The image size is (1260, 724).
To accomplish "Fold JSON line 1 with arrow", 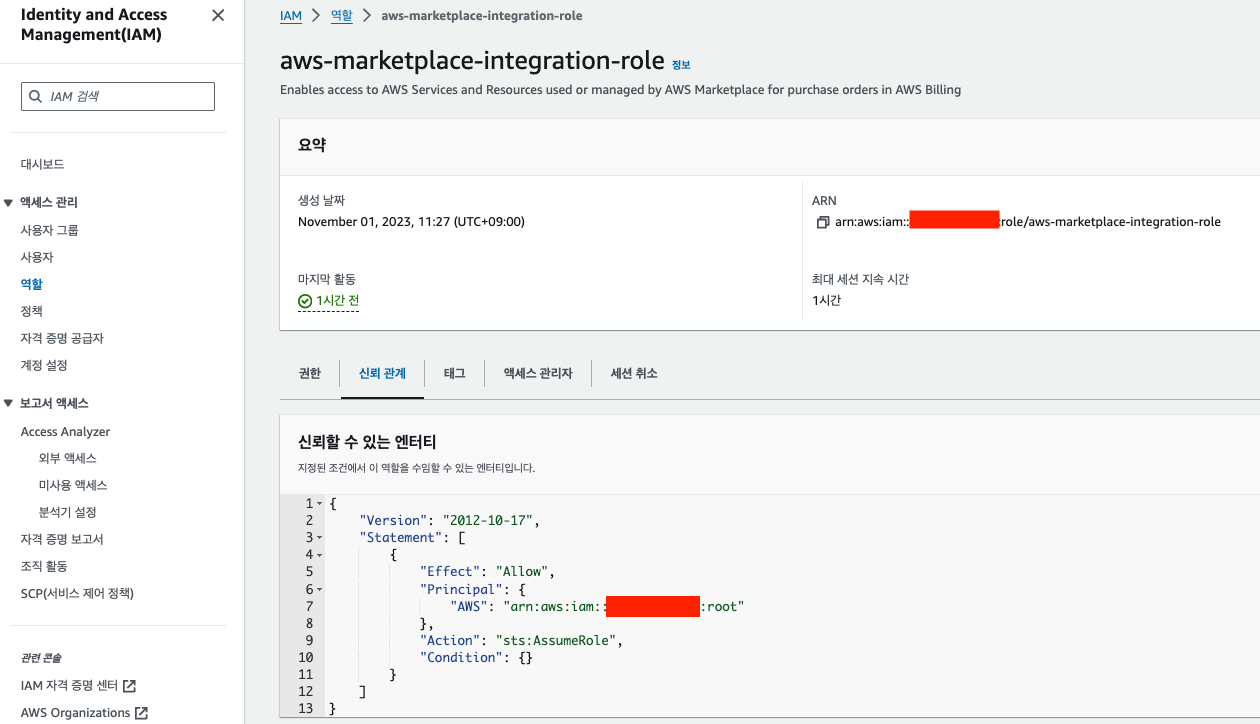I will 320,504.
